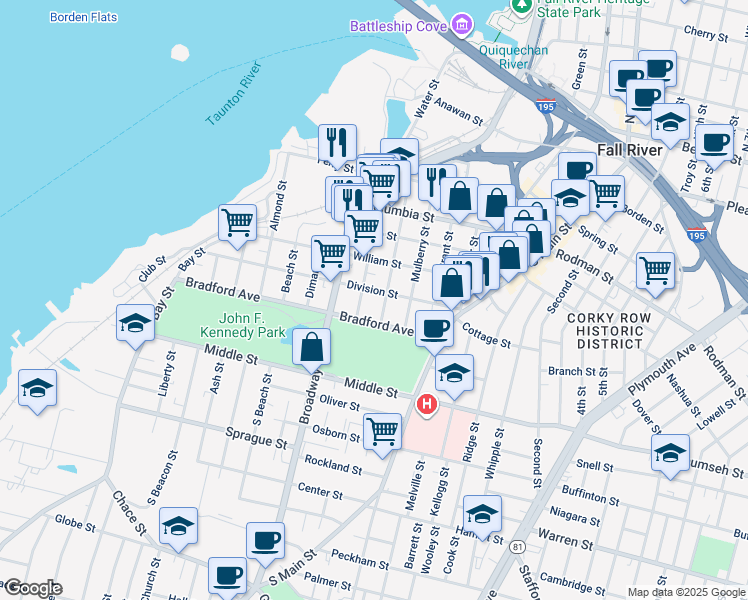Click the Warren St street label
The image size is (748, 600).
click(x=566, y=539)
